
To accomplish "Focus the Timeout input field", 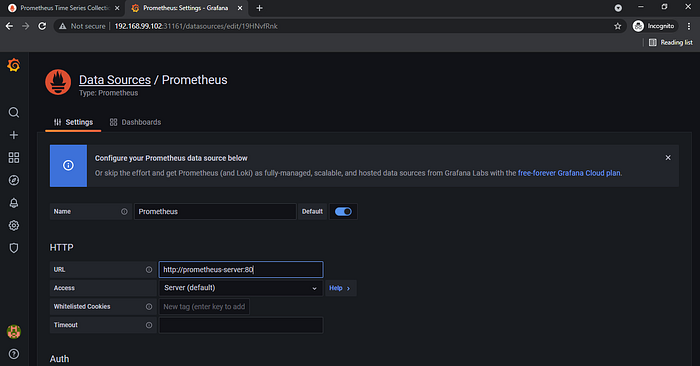I will pyautogui.click(x=241, y=325).
